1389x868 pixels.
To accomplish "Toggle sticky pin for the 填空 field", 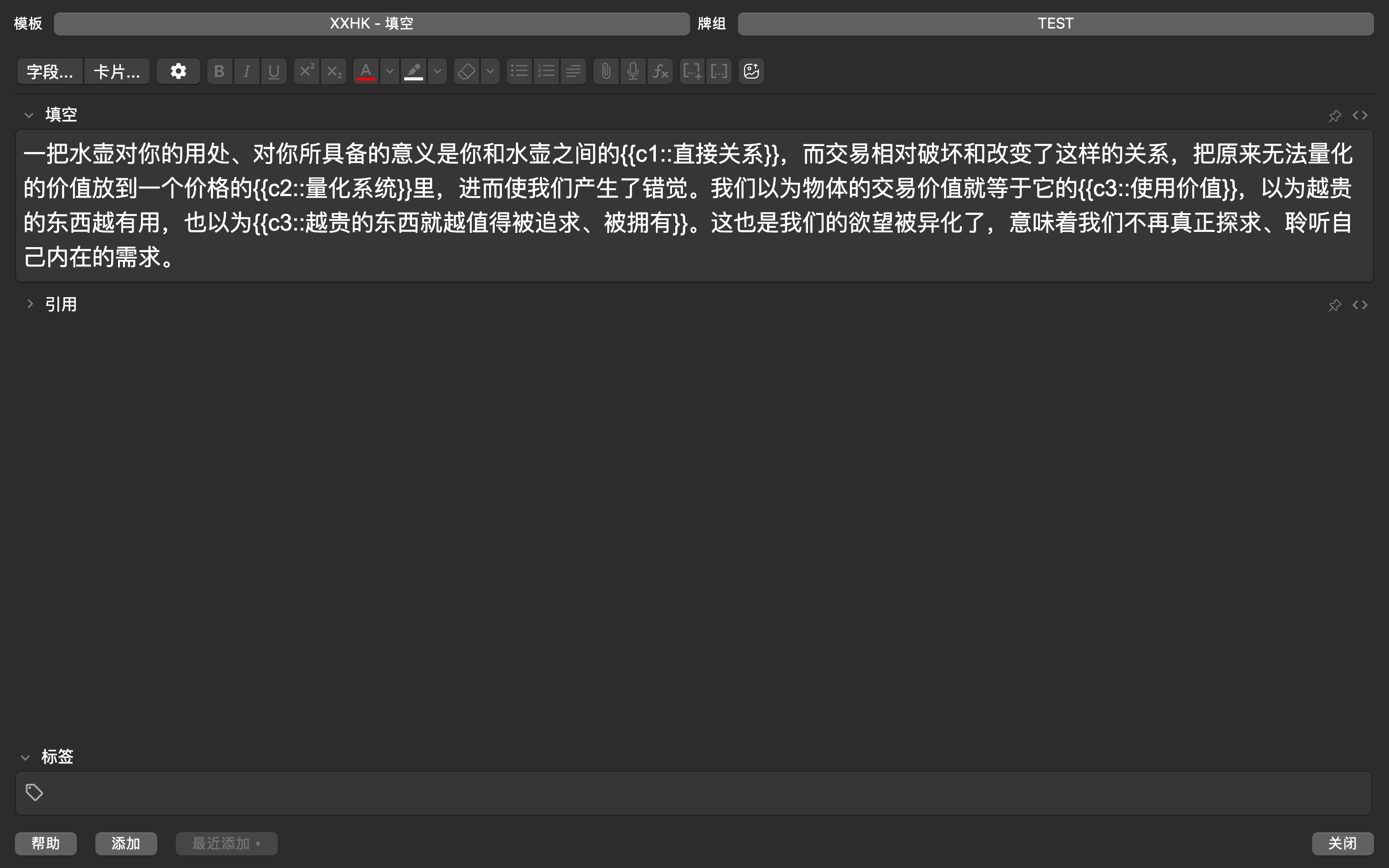I will (x=1334, y=115).
